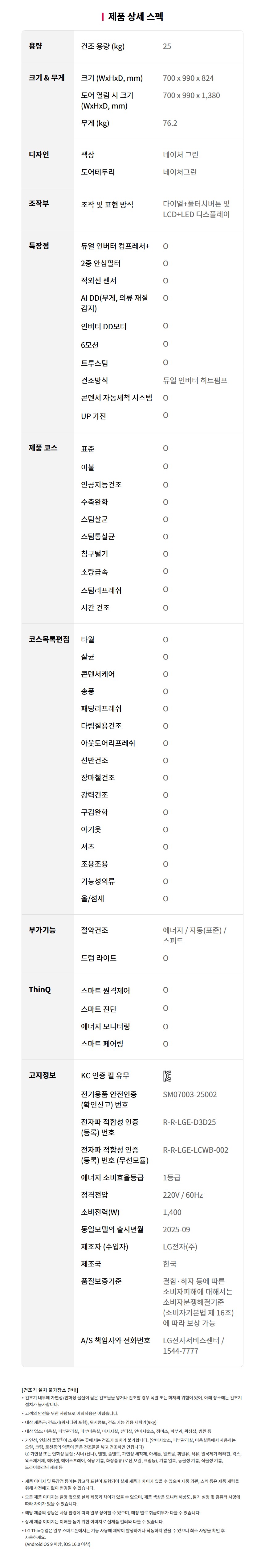Image resolution: width=265 pixels, height=1568 pixels.
Task: Click the safety certification number SM07003-25002
Action: click(190, 1094)
